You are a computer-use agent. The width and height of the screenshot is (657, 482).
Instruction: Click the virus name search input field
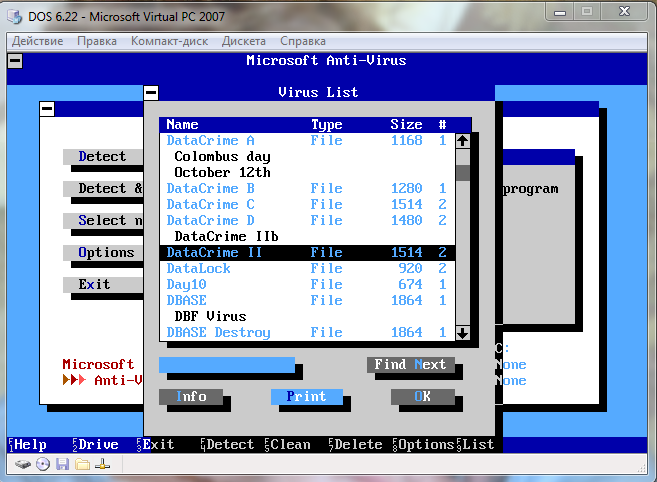(x=227, y=365)
